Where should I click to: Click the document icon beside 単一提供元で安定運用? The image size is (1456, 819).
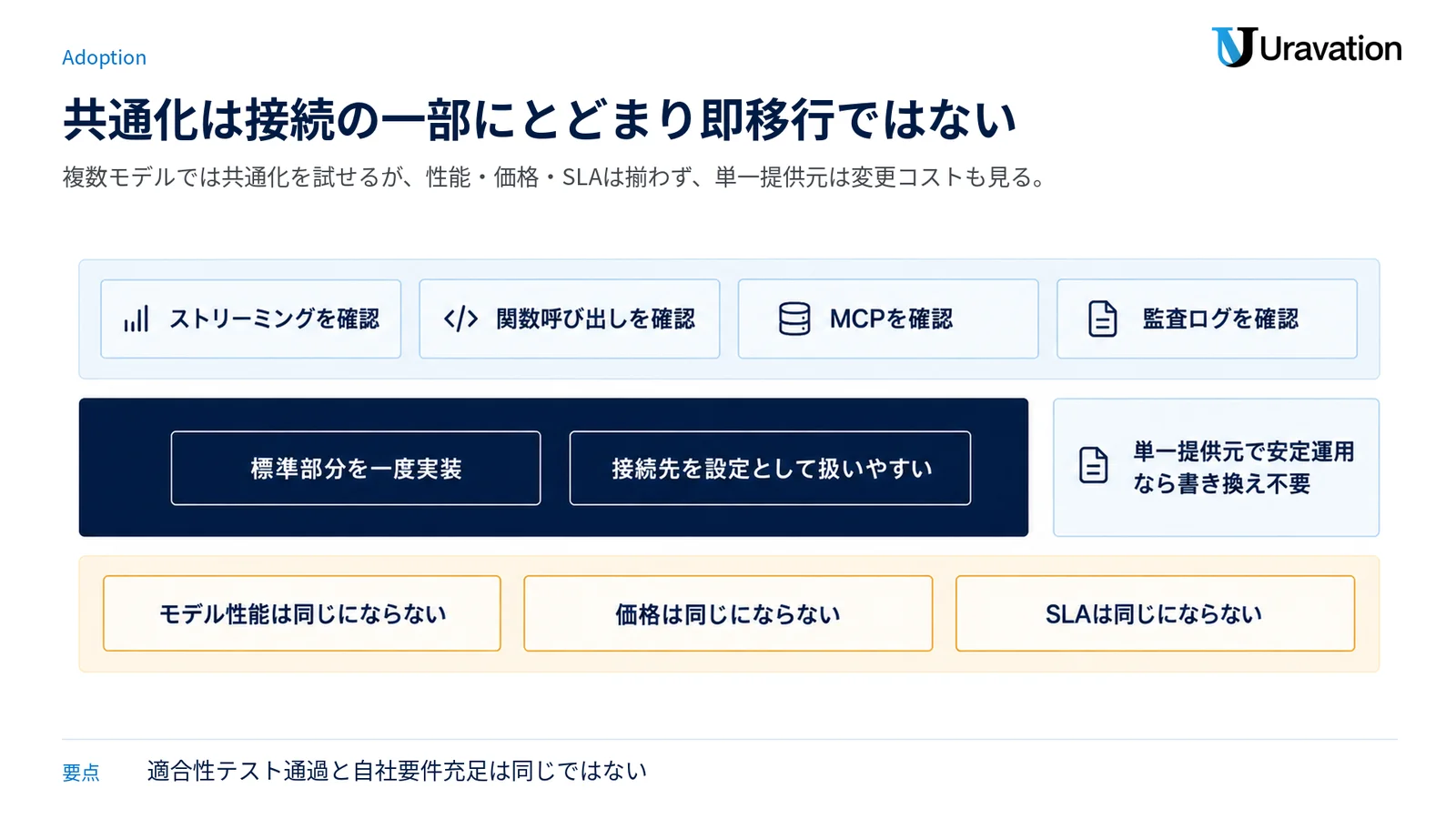tap(1093, 465)
